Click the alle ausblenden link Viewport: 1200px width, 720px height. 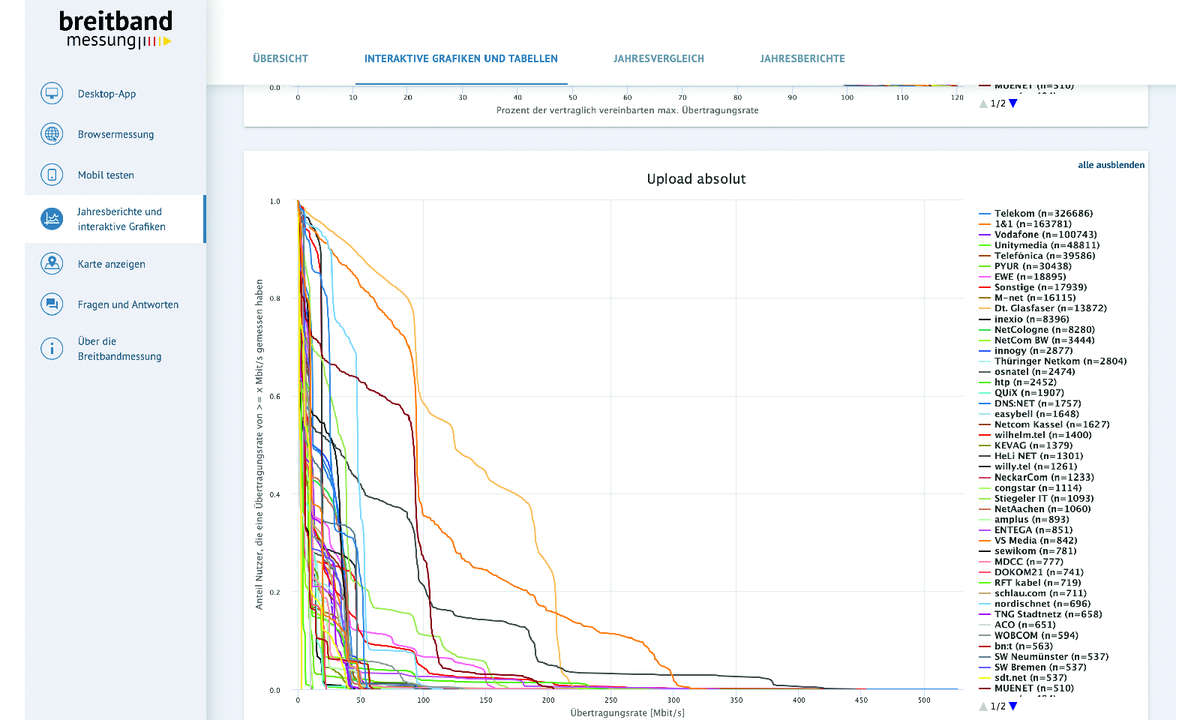click(x=1111, y=165)
